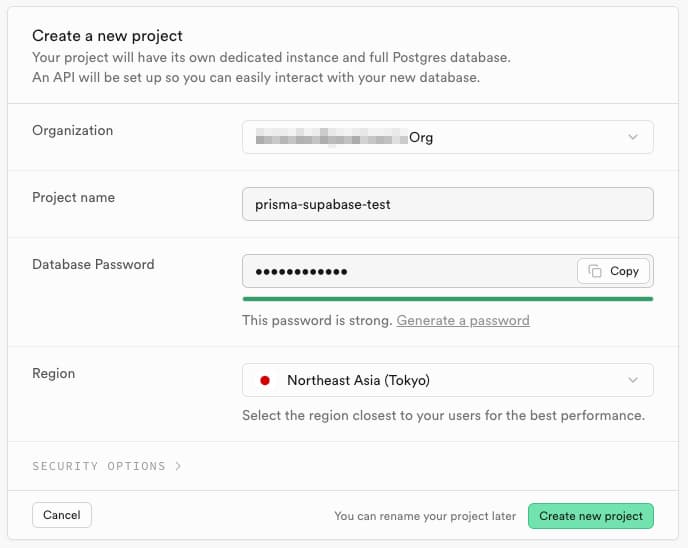688x548 pixels.
Task: Click the Create new project button
Action: click(590, 516)
